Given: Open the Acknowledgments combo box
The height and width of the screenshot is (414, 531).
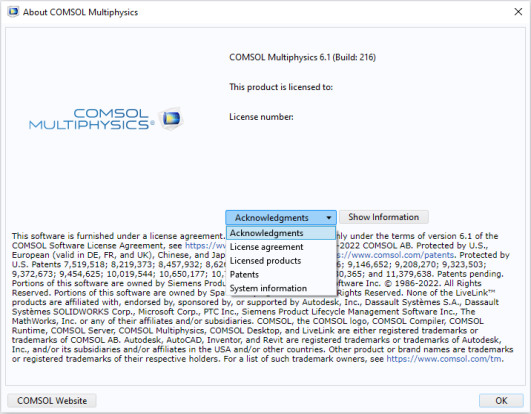Looking at the screenshot, I should tap(281, 217).
